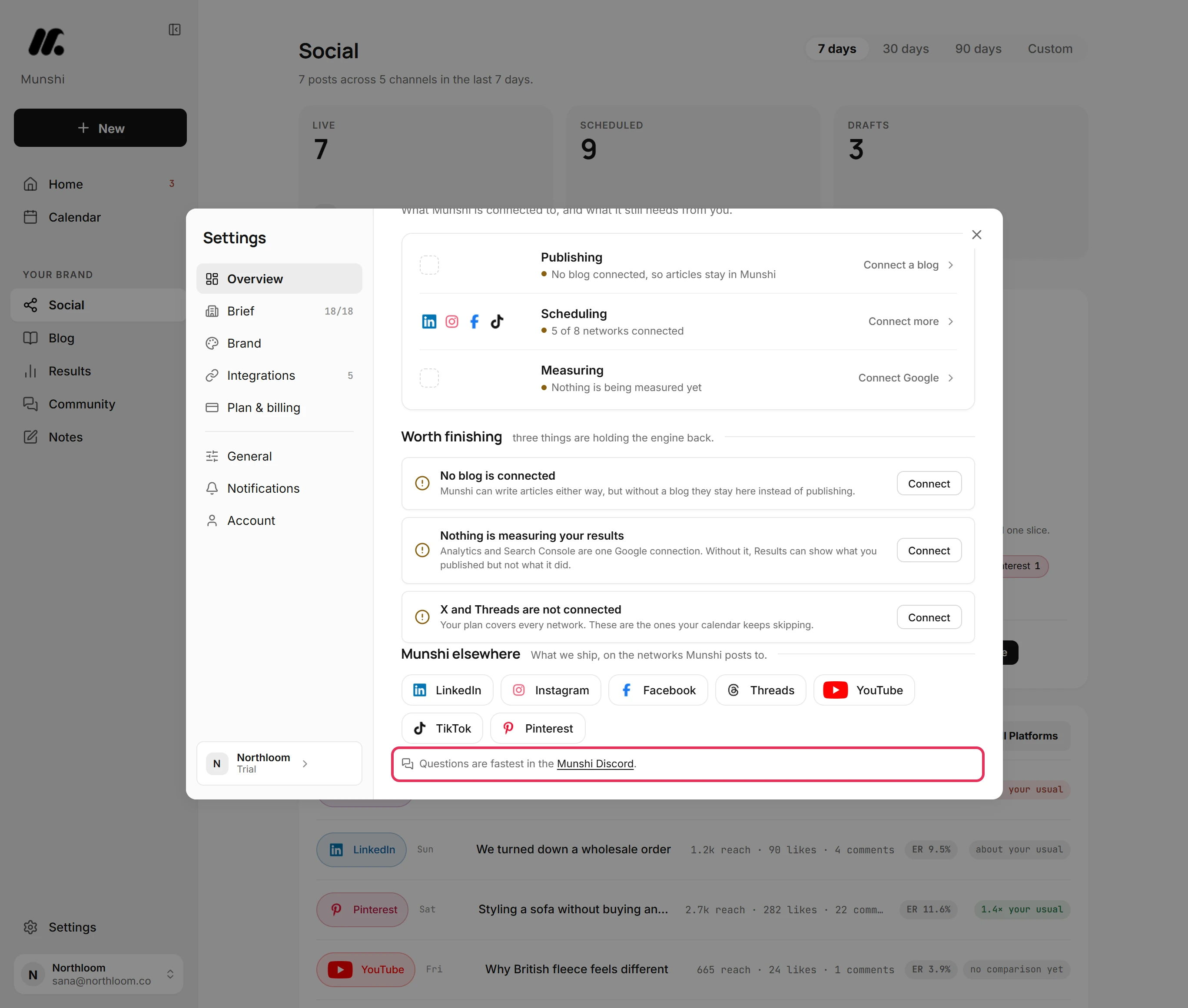Open Munshi's Facebook page chip
This screenshot has height=1008, width=1188.
tap(658, 690)
